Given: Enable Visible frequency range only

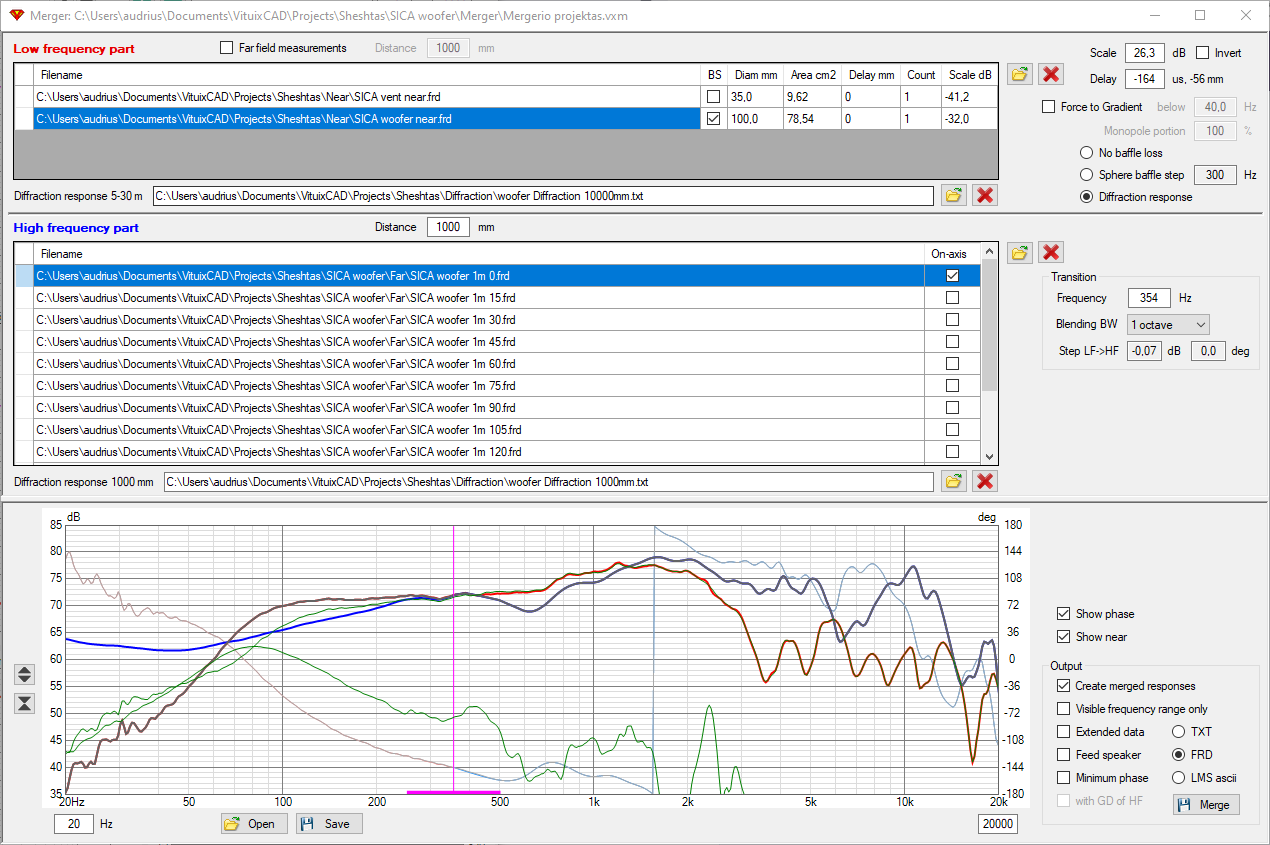Looking at the screenshot, I should 1063,709.
